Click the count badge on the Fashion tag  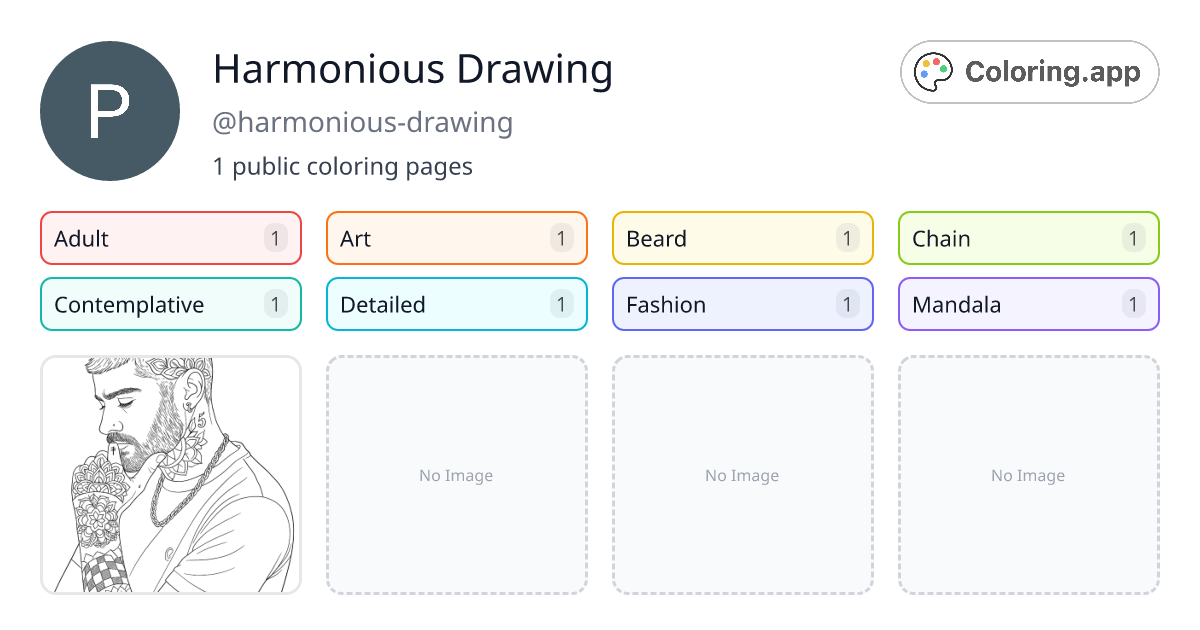pos(847,304)
